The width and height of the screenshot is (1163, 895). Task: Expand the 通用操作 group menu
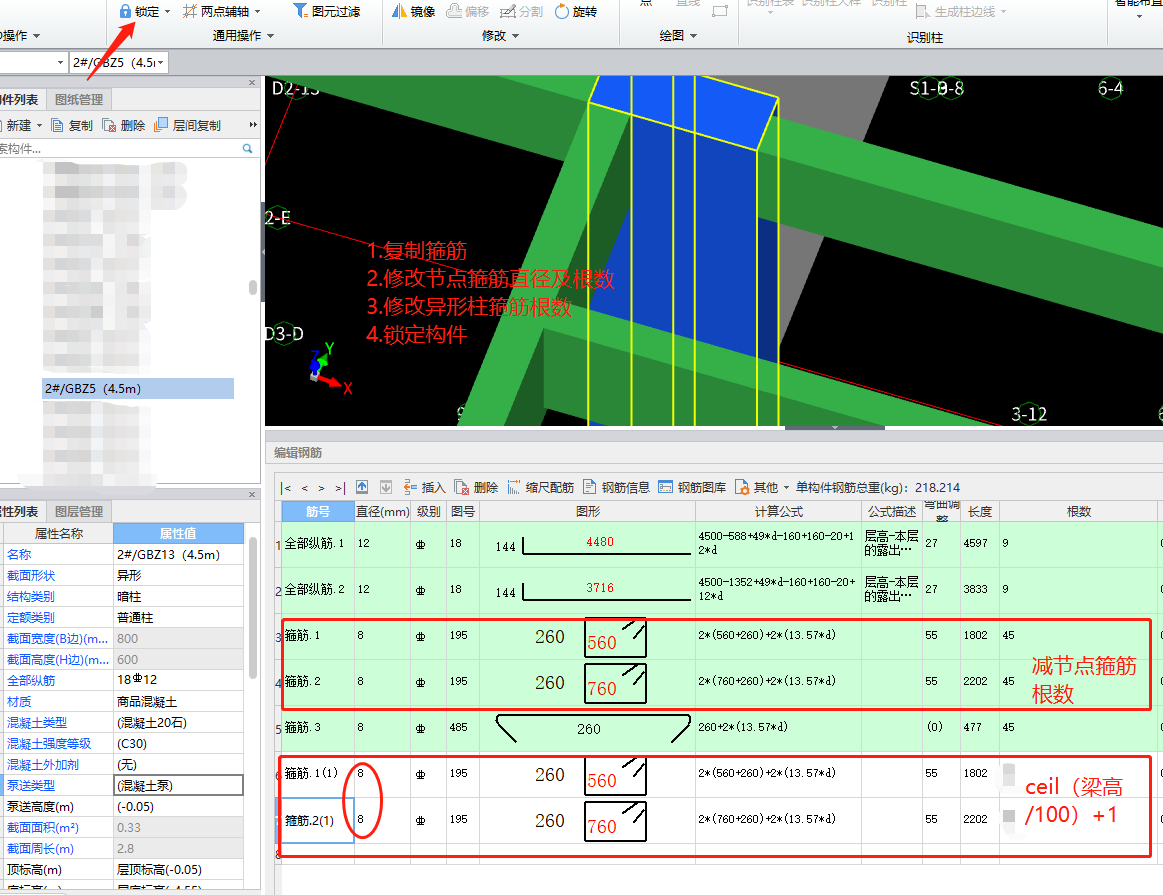243,36
